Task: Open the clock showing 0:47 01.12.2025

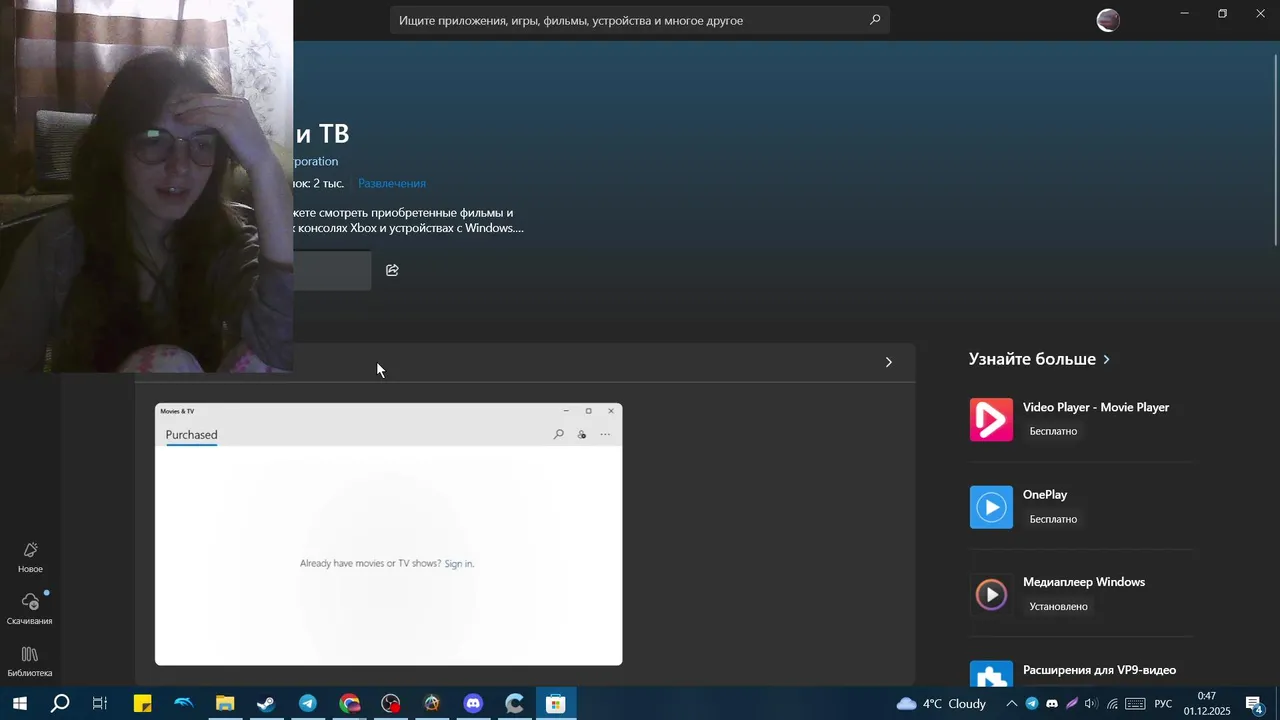Action: pyautogui.click(x=1207, y=704)
